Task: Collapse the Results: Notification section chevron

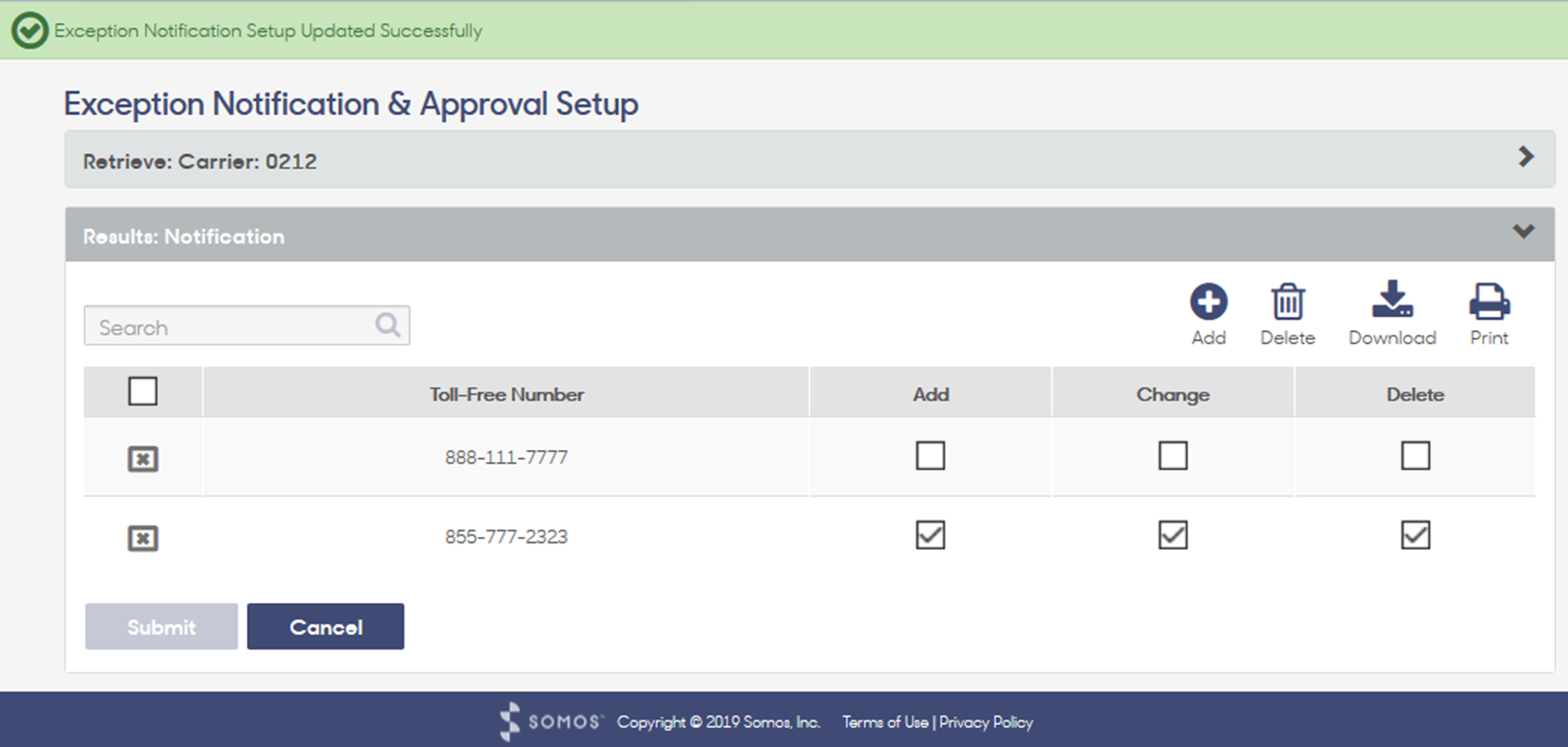Action: pyautogui.click(x=1523, y=232)
